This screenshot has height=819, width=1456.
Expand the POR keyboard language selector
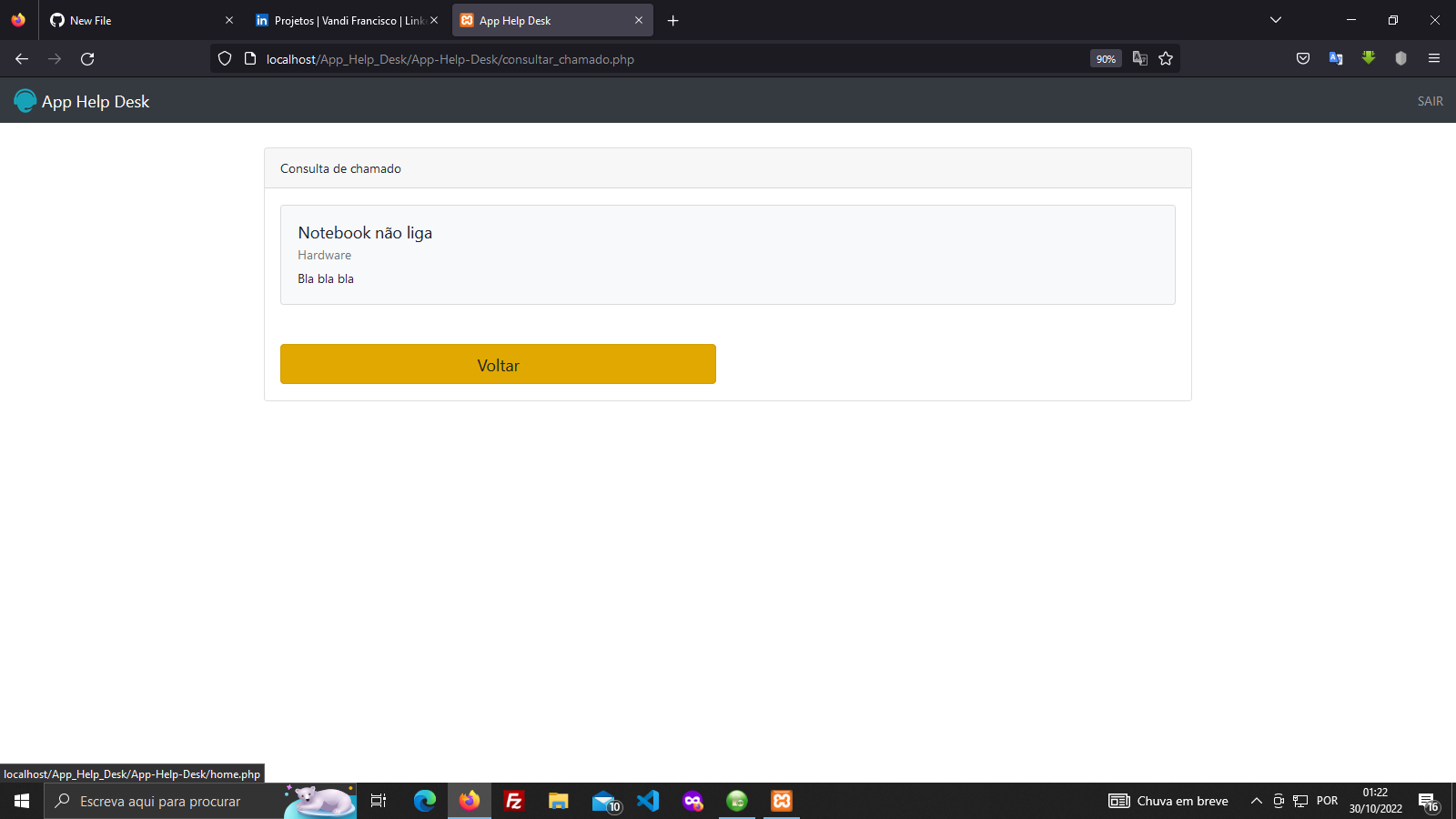click(x=1327, y=801)
